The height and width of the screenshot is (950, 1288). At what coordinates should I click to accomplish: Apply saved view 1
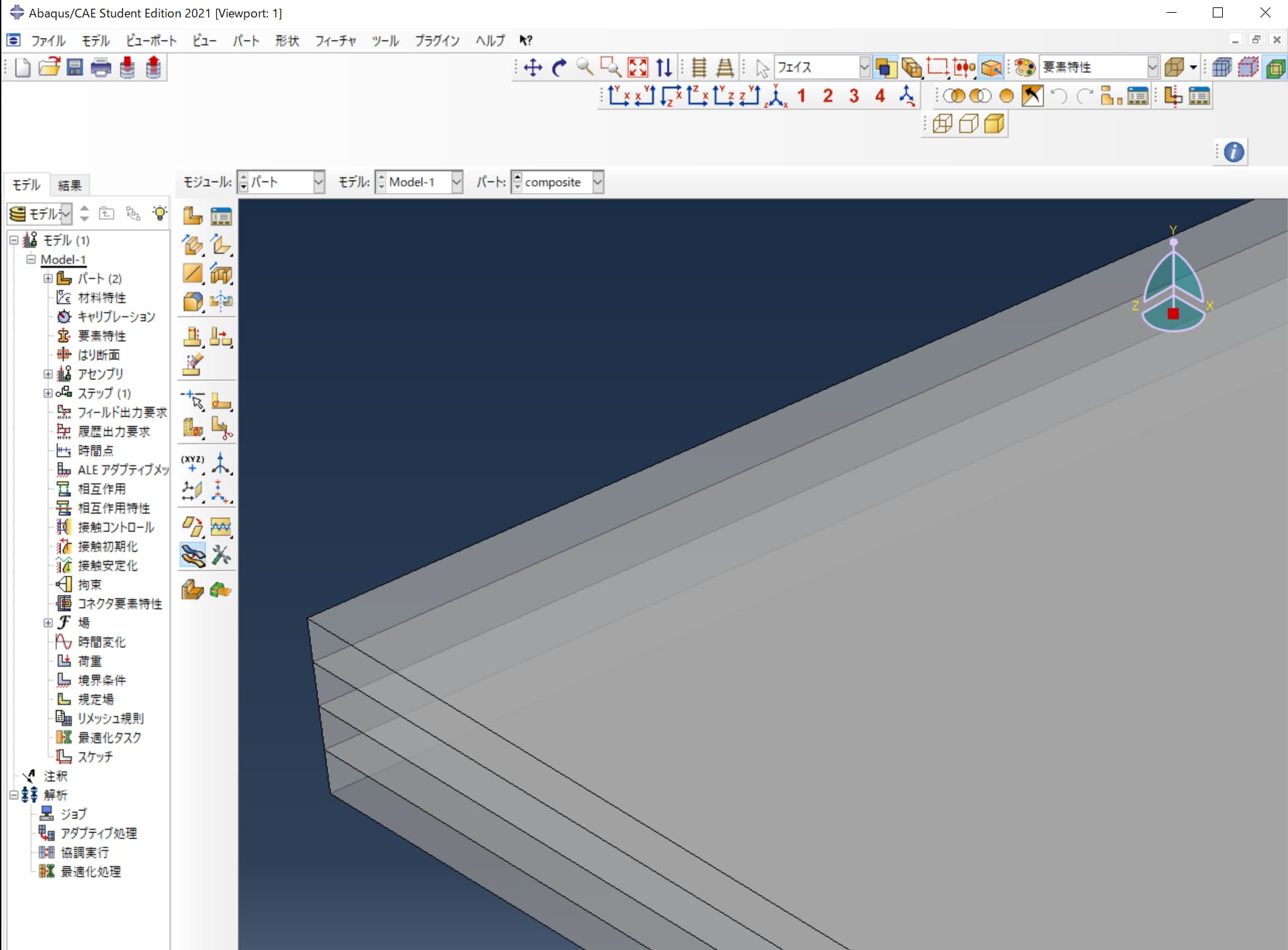click(801, 96)
